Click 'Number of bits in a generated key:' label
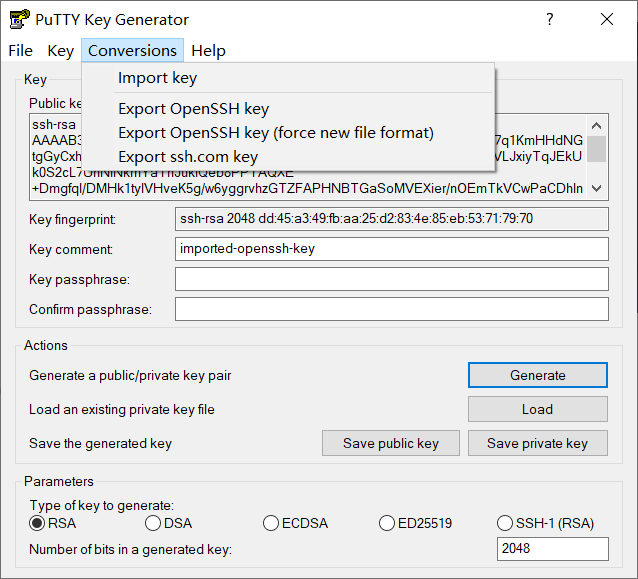Image resolution: width=638 pixels, height=579 pixels. point(131,550)
